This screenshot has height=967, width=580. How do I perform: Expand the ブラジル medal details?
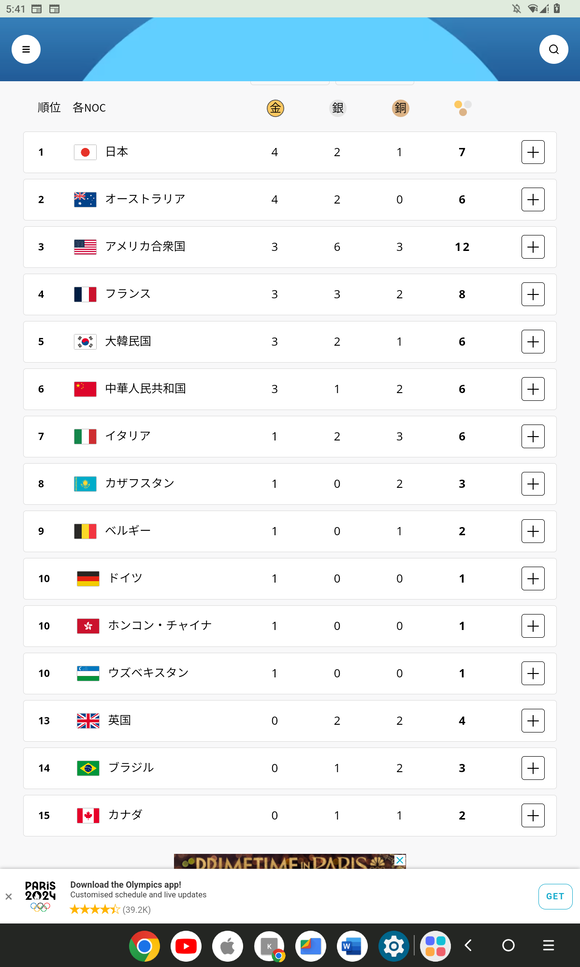tap(532, 768)
